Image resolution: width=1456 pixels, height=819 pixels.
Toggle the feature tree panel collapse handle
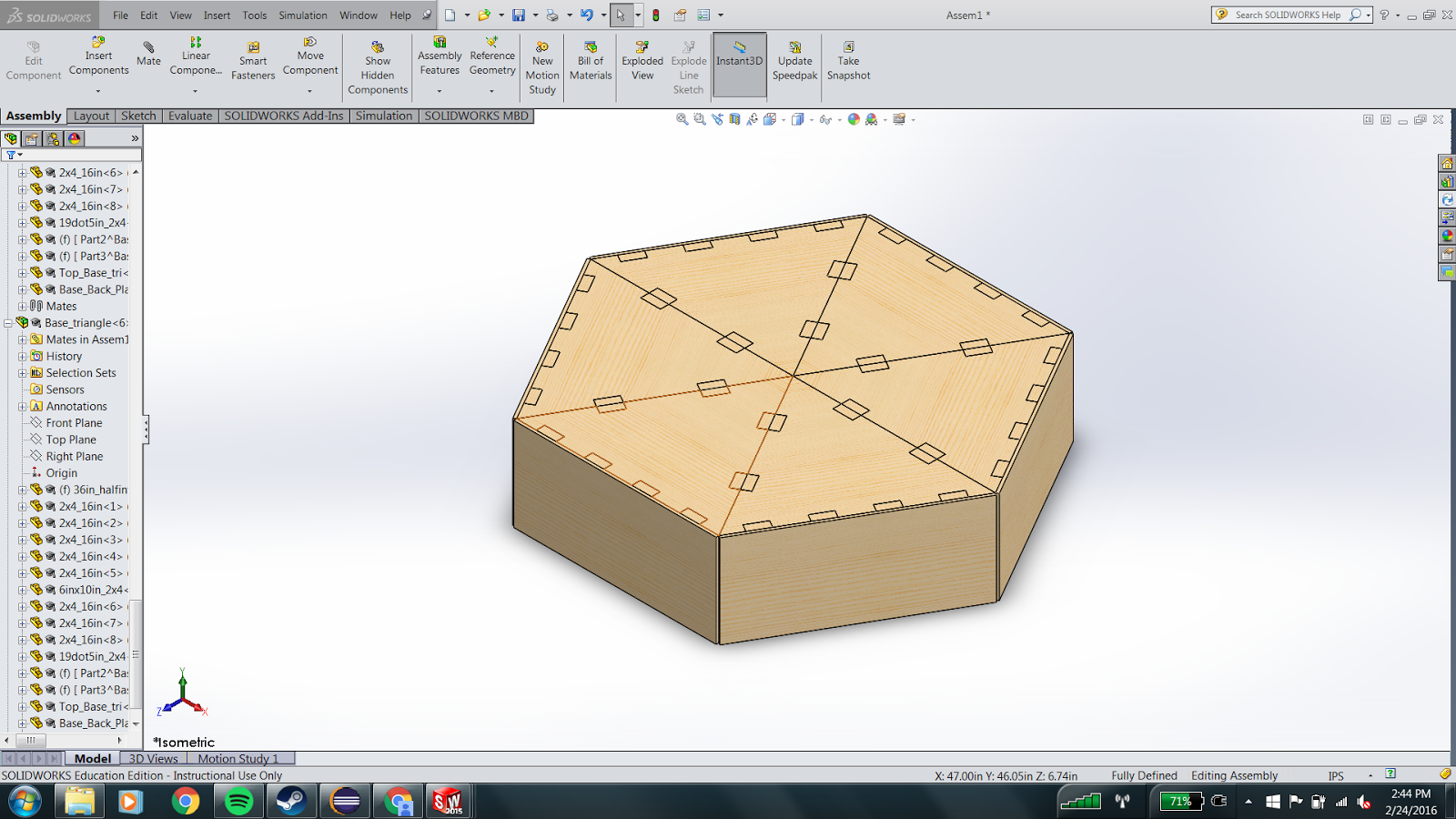pos(146,430)
